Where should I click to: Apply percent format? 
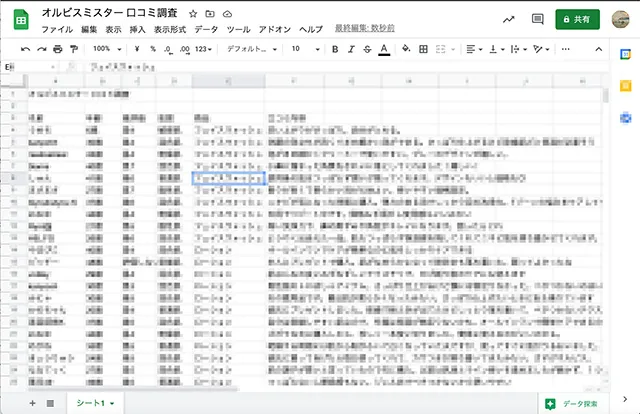[153, 49]
